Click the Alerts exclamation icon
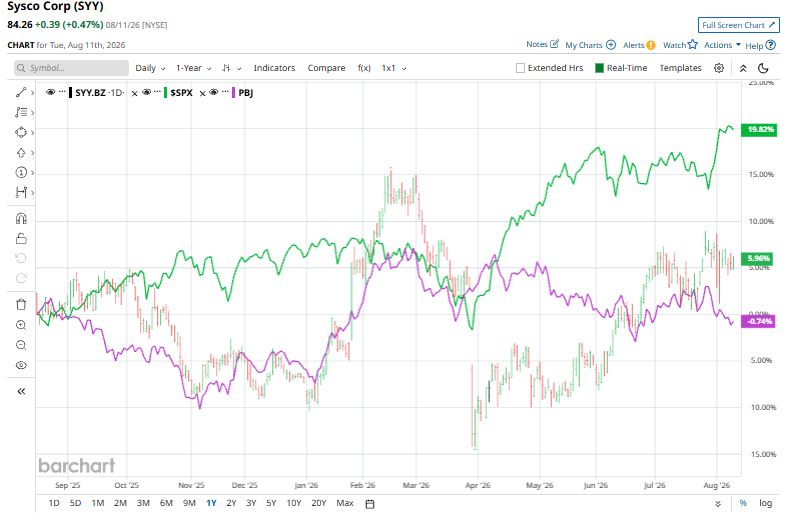The width and height of the screenshot is (787, 525). click(x=651, y=45)
